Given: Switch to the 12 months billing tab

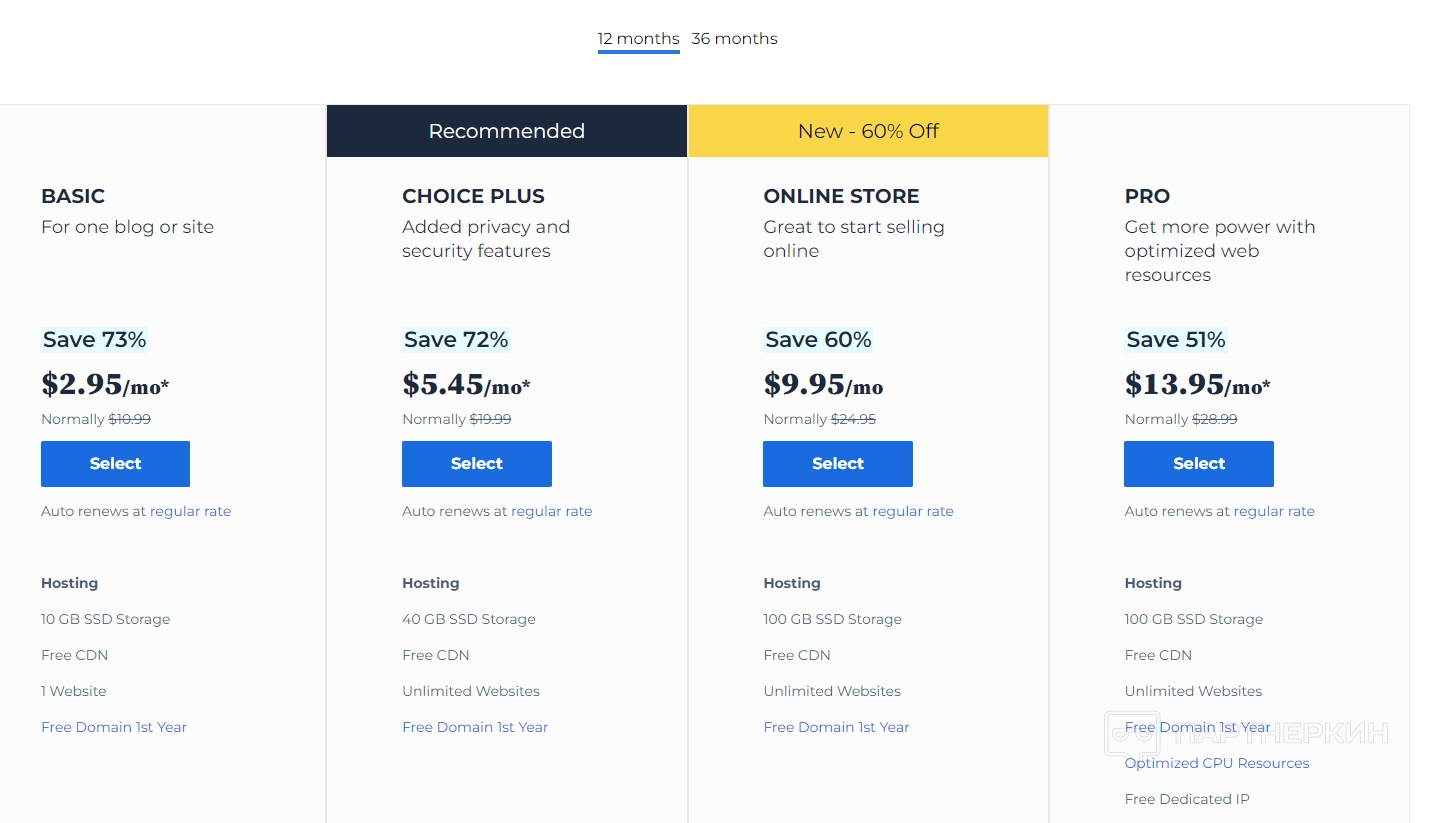Looking at the screenshot, I should tap(638, 39).
